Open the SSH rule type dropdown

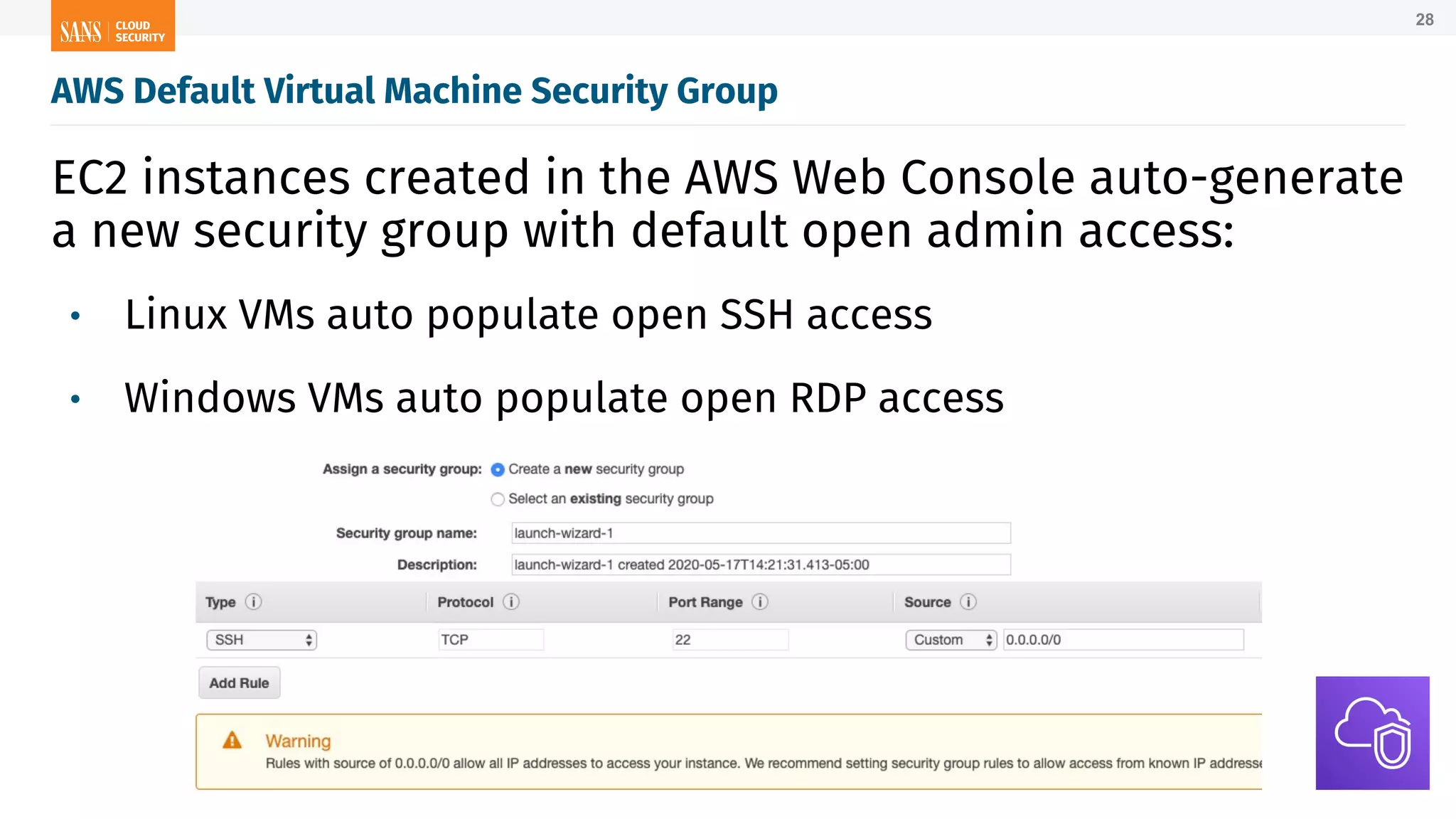[x=262, y=640]
